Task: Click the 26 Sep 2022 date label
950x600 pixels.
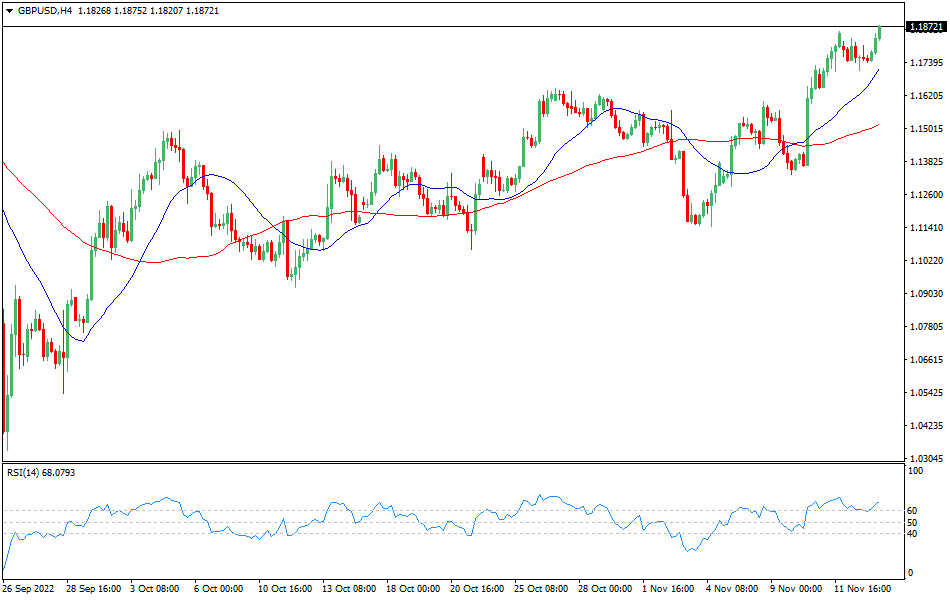Action: pyautogui.click(x=32, y=590)
